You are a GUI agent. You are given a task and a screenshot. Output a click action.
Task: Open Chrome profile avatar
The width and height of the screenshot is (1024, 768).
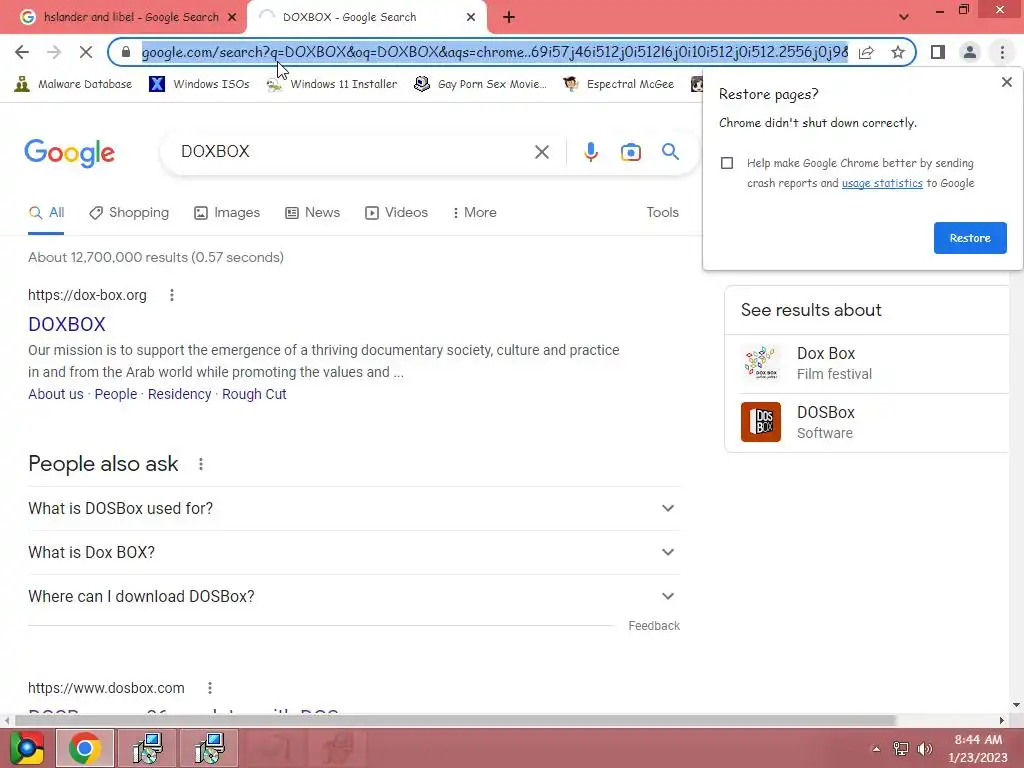(970, 52)
